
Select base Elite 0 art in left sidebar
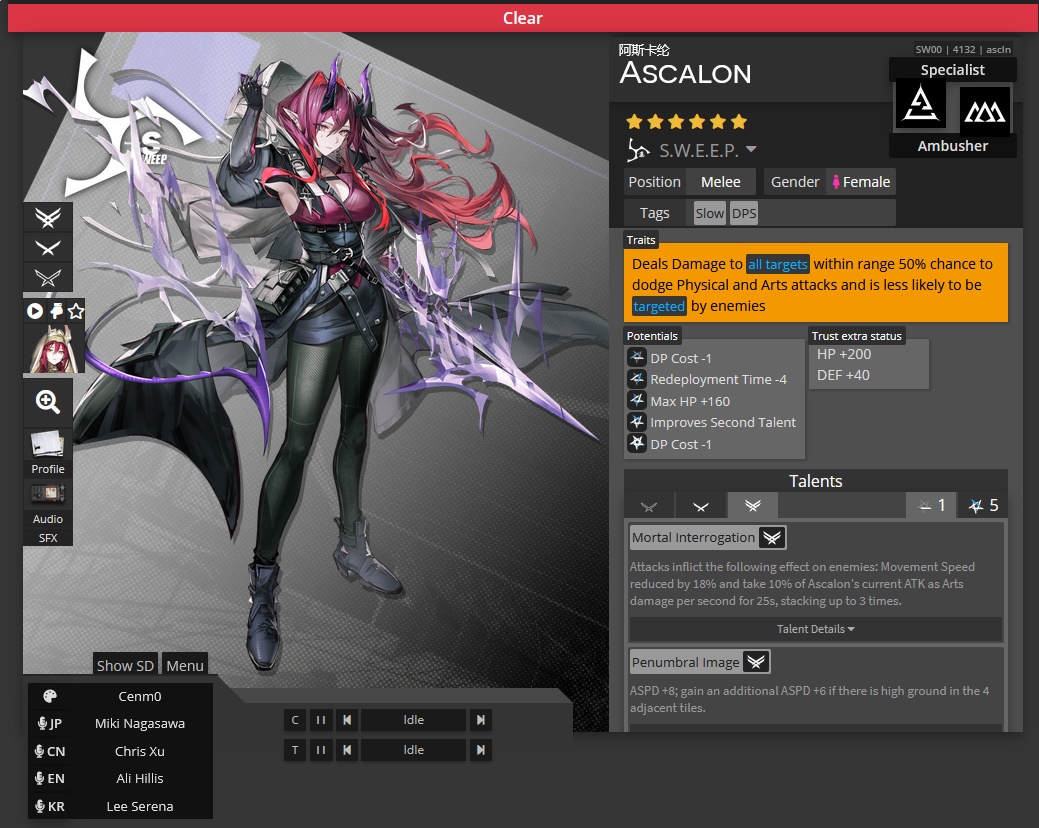(x=48, y=278)
